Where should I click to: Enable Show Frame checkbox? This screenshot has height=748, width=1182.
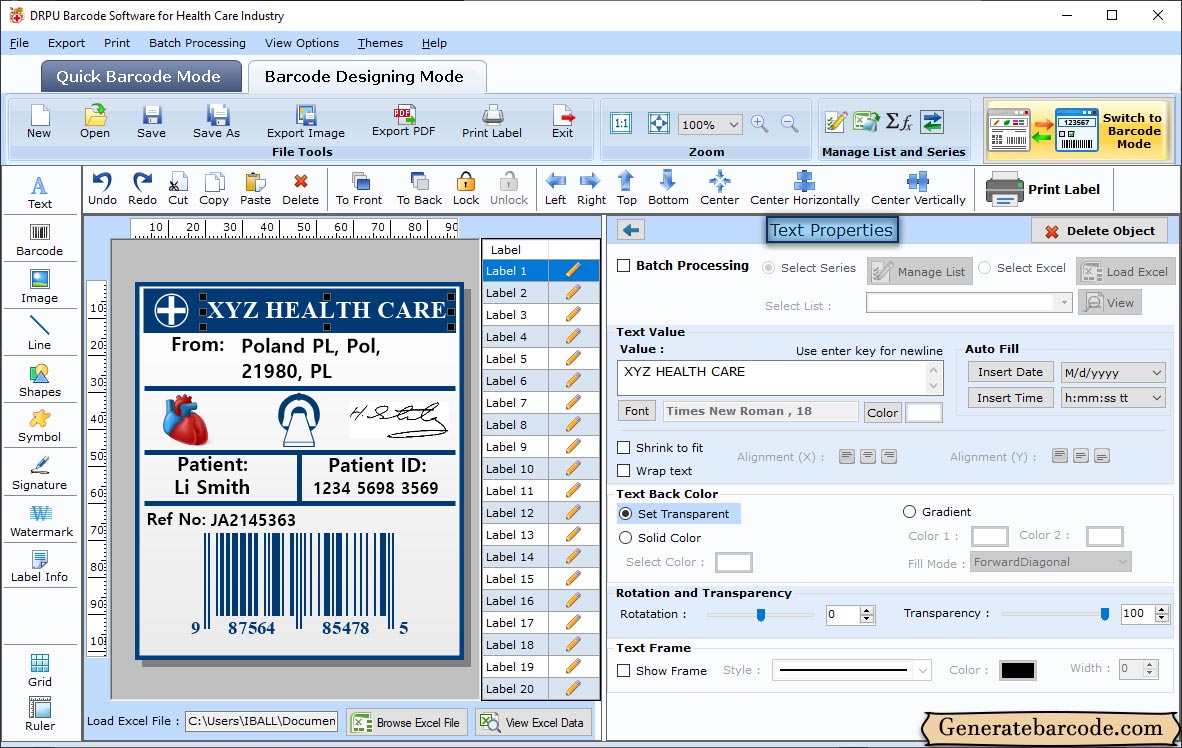(623, 670)
